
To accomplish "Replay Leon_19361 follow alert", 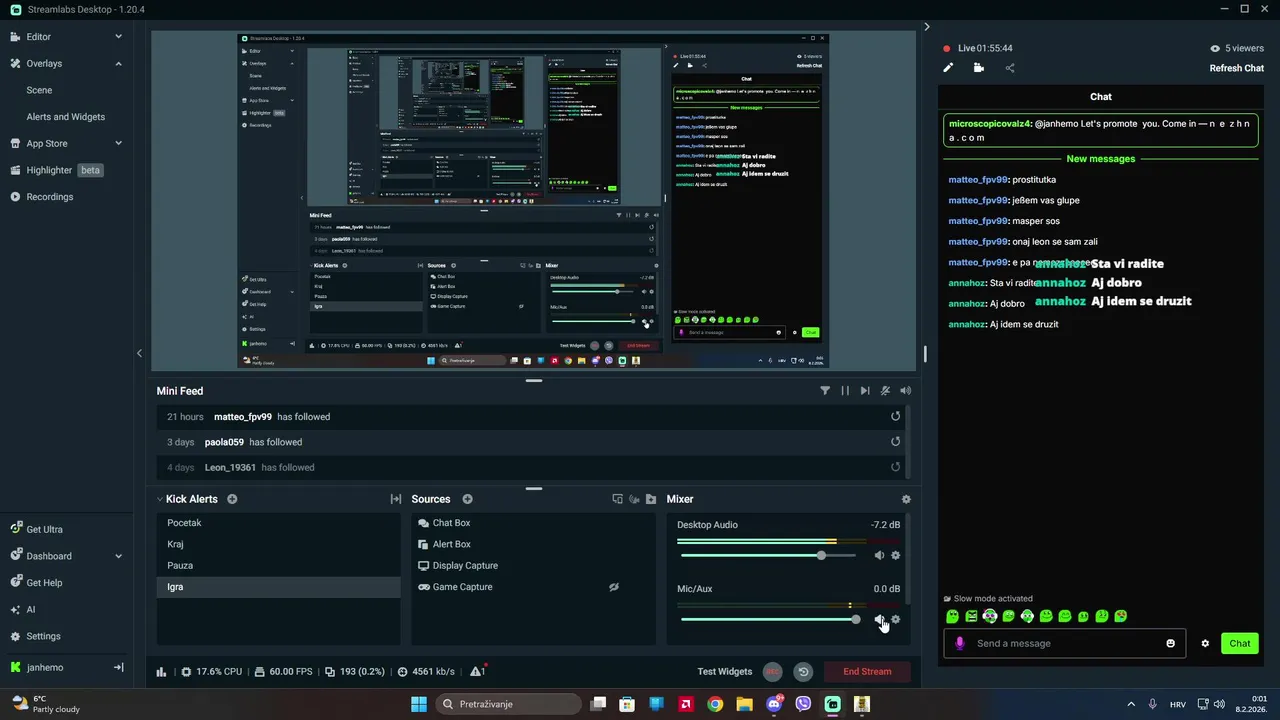I will (895, 467).
